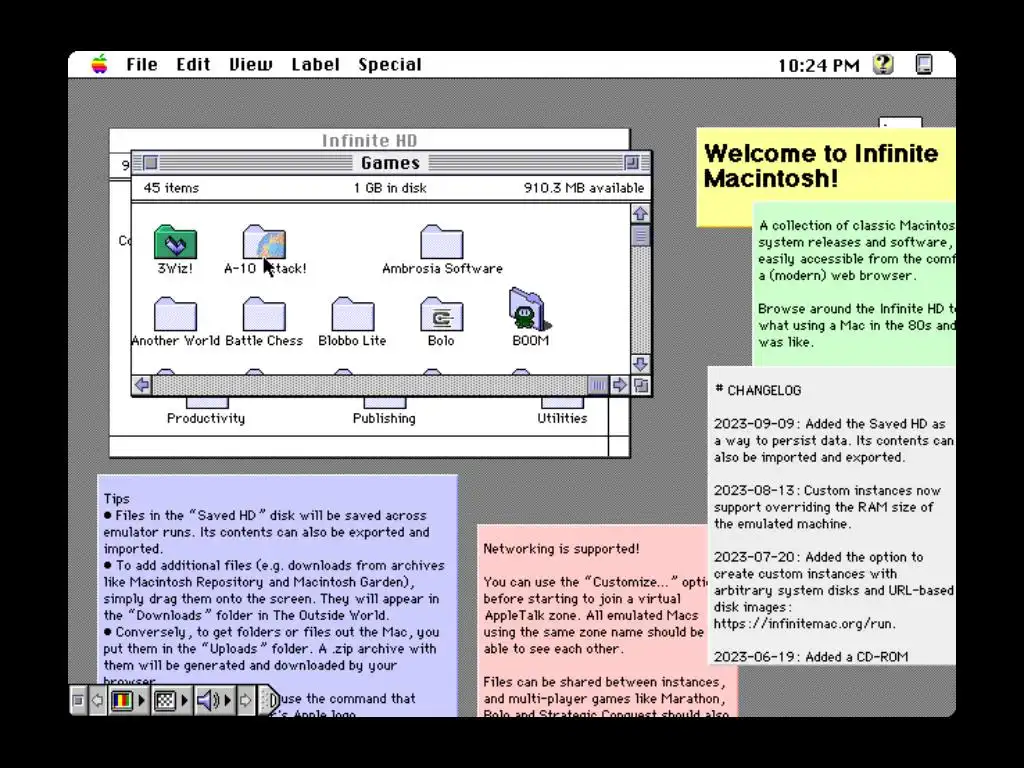Click the Control Strip left scroll arrow
Image resolution: width=1024 pixels, height=768 pixels.
[97, 701]
